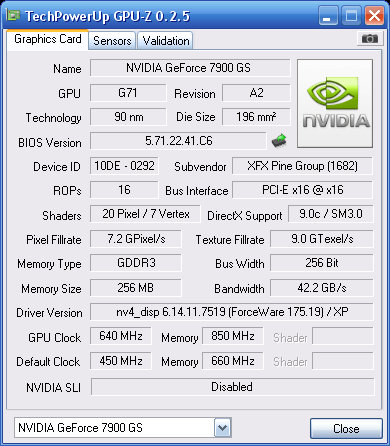This screenshot has height=446, width=390.
Task: Click the Subvendor XFX Pine Group field
Action: [302, 166]
